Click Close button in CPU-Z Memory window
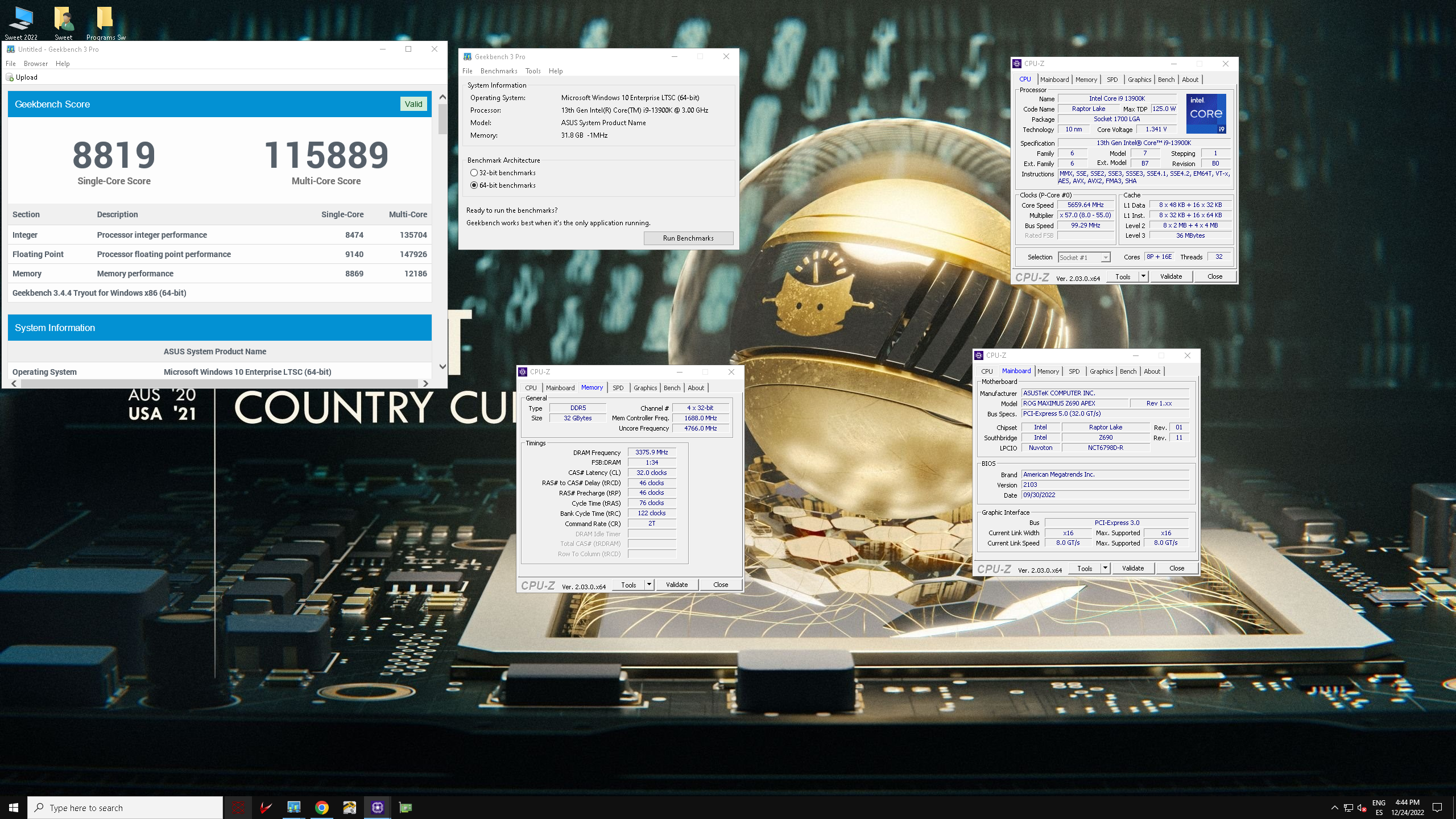This screenshot has width=1456, height=819. click(x=721, y=585)
